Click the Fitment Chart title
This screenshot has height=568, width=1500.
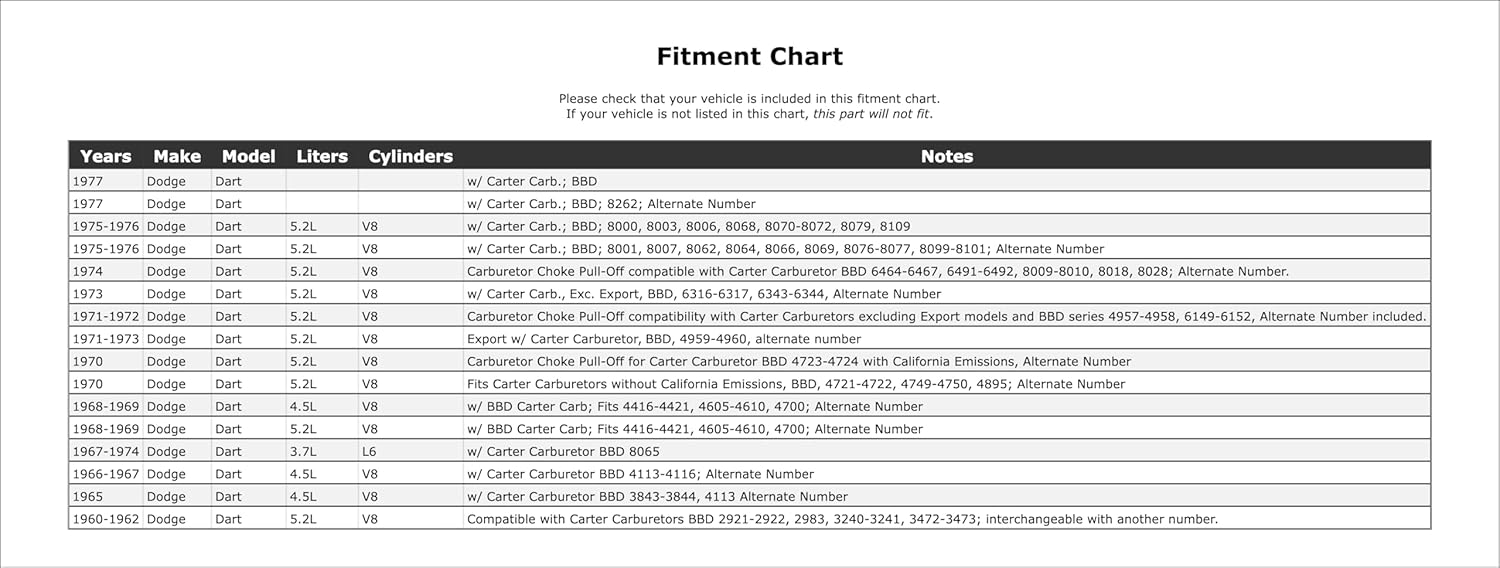tap(749, 57)
